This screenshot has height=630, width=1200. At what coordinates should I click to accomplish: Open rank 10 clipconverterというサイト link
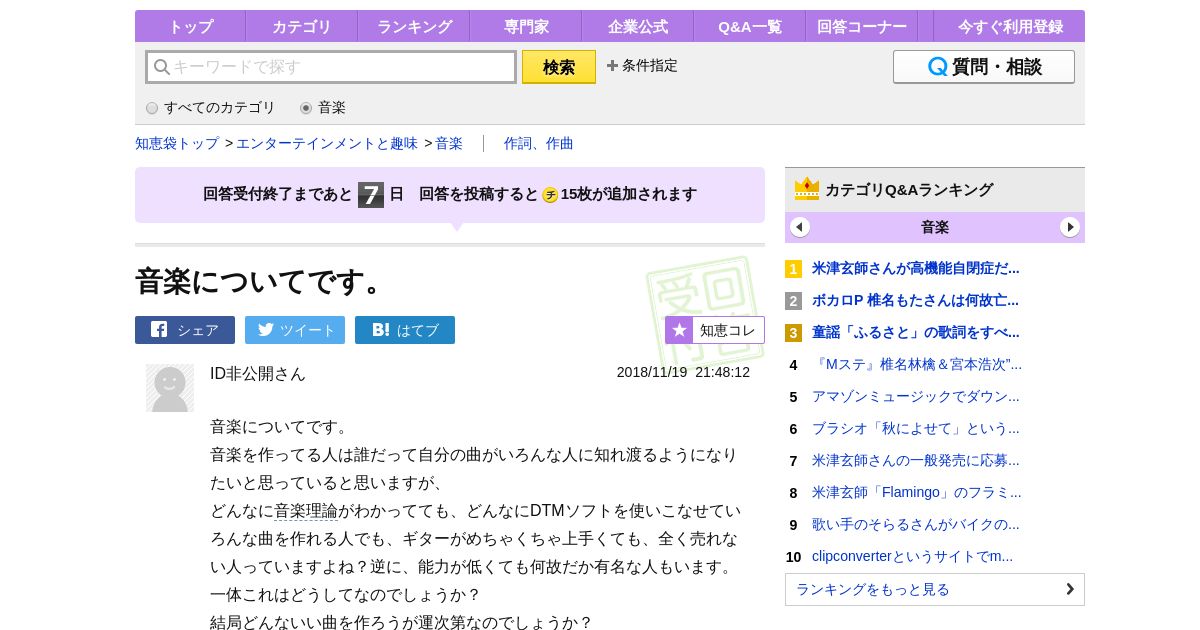[x=912, y=556]
